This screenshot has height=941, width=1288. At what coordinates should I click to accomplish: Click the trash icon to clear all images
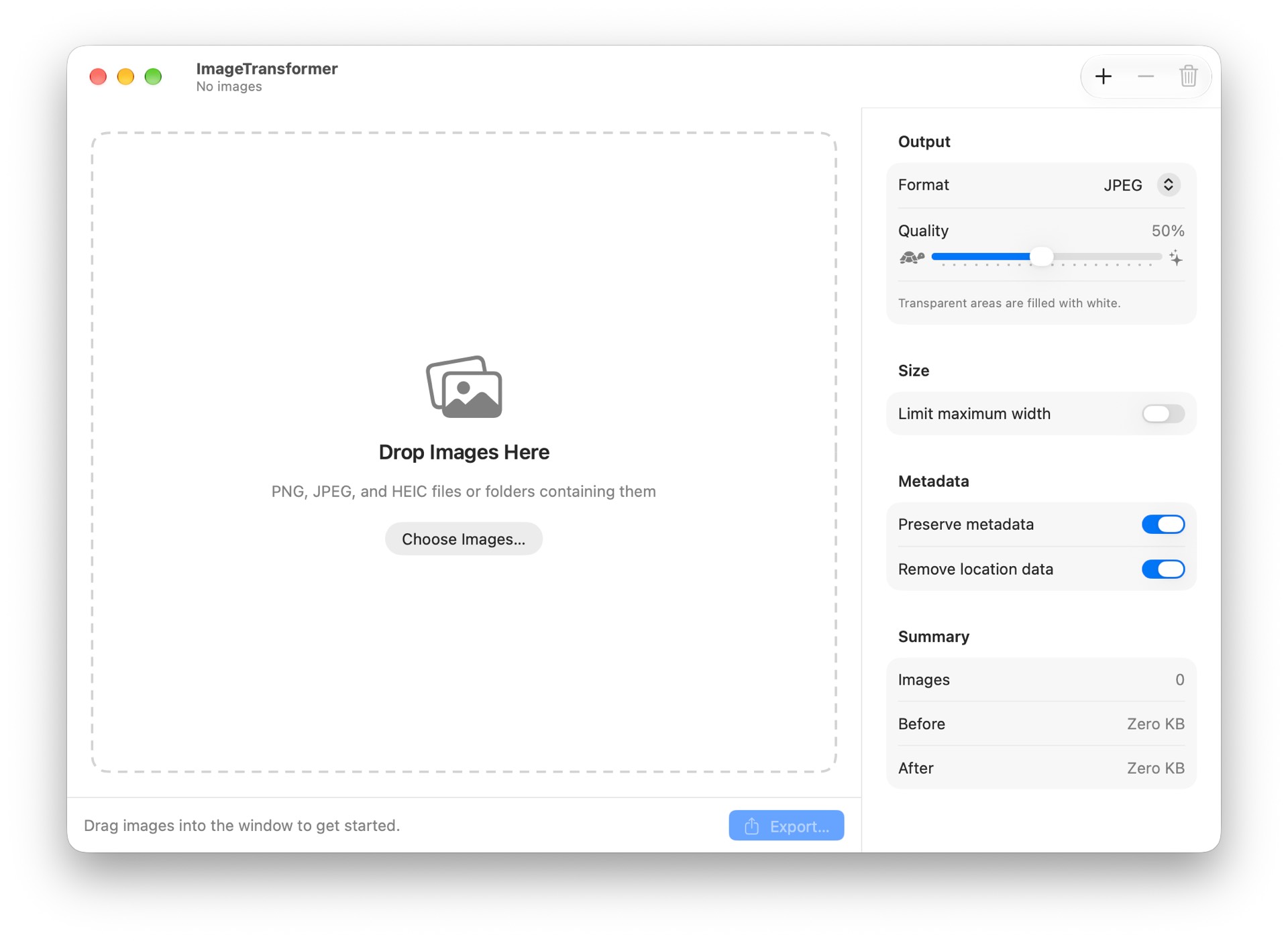pos(1188,76)
